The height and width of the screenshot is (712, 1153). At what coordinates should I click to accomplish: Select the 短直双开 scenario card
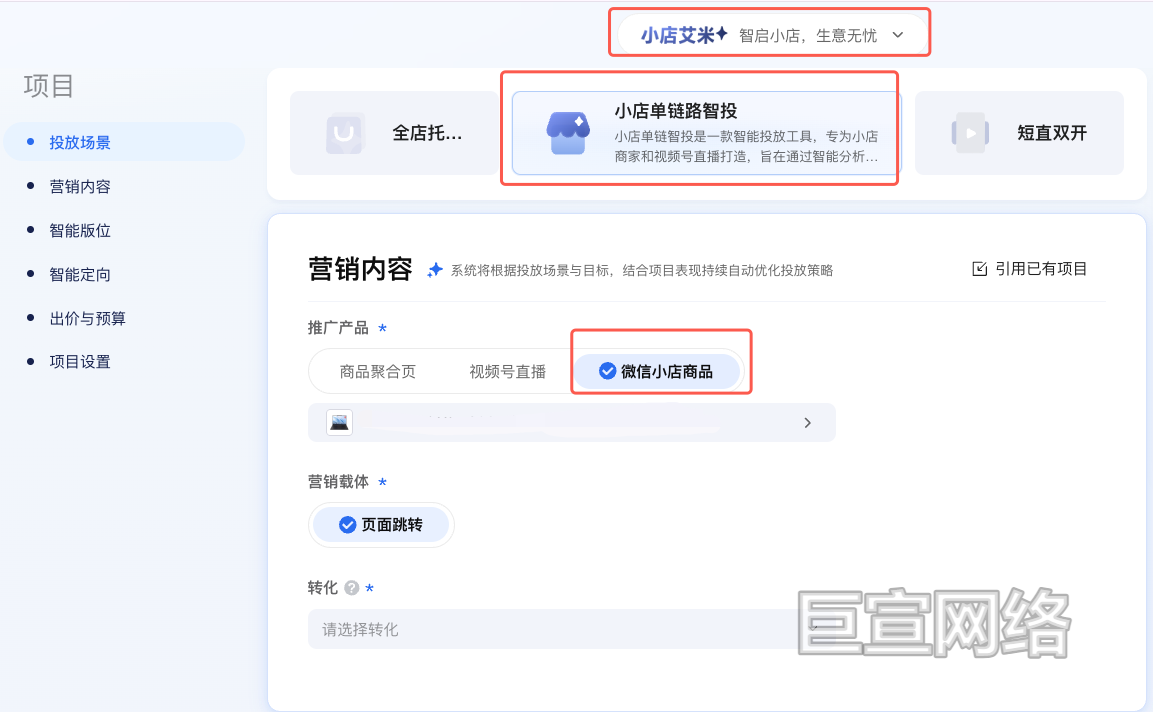tap(1019, 133)
